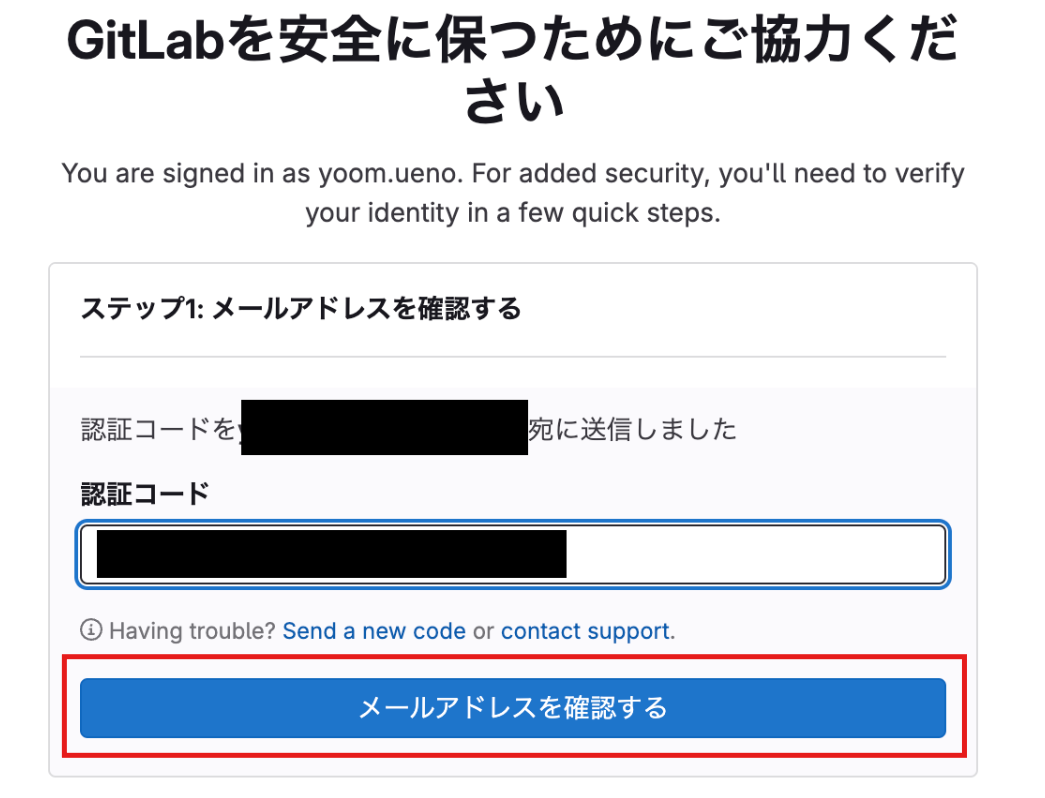Click the empty white area inside the code field
The image size is (1045, 798).
pos(755,555)
